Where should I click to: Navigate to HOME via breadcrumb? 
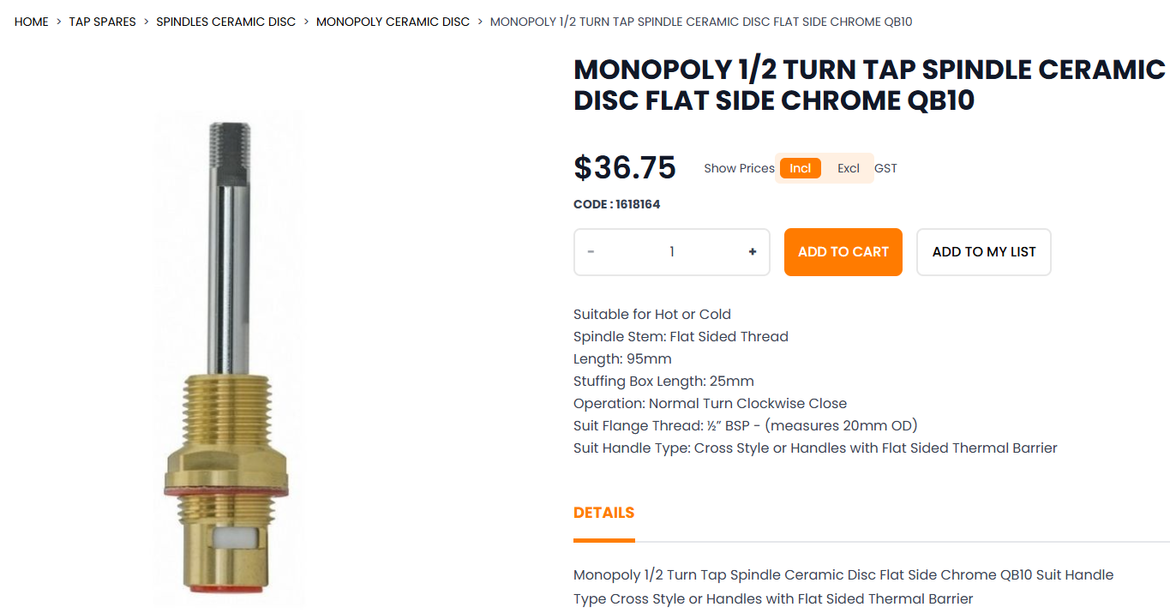pyautogui.click(x=31, y=21)
